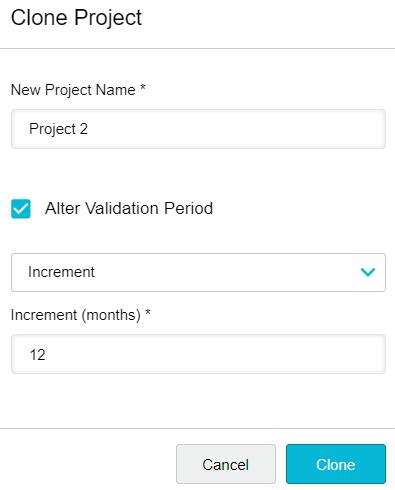Click the Clone button
The height and width of the screenshot is (490, 395).
click(336, 464)
